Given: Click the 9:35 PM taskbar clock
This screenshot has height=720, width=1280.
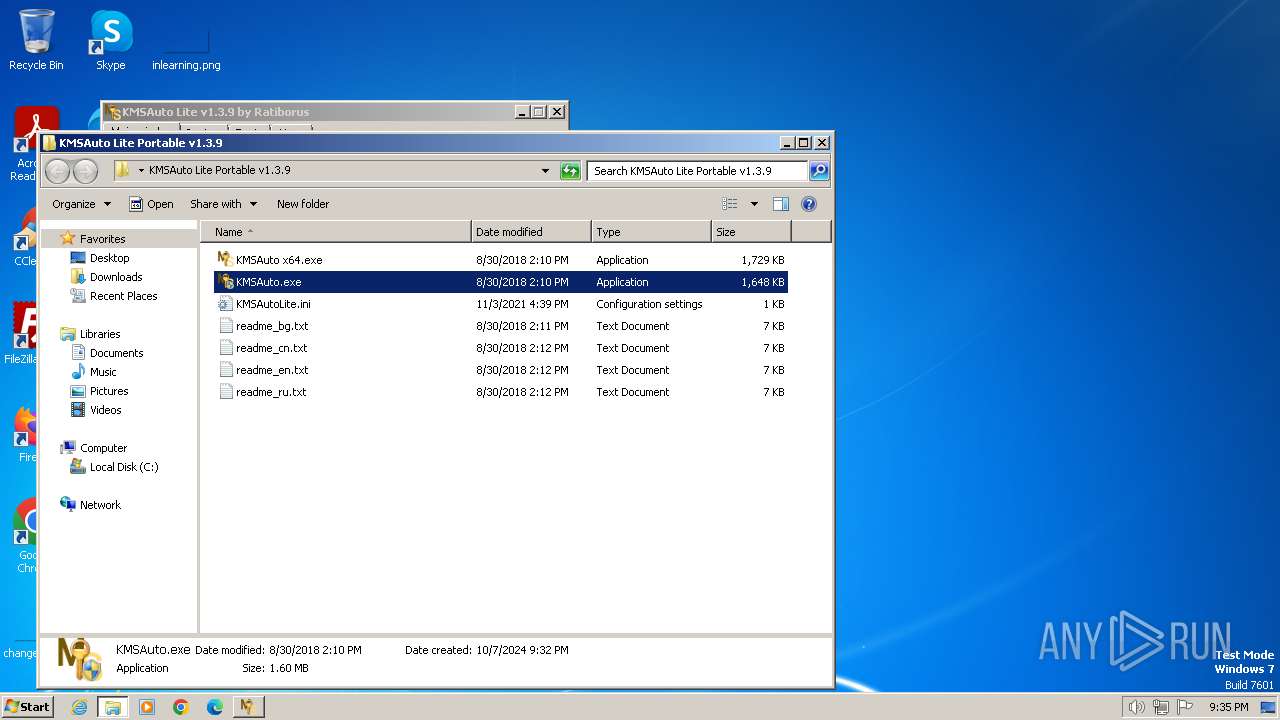Looking at the screenshot, I should point(1229,707).
